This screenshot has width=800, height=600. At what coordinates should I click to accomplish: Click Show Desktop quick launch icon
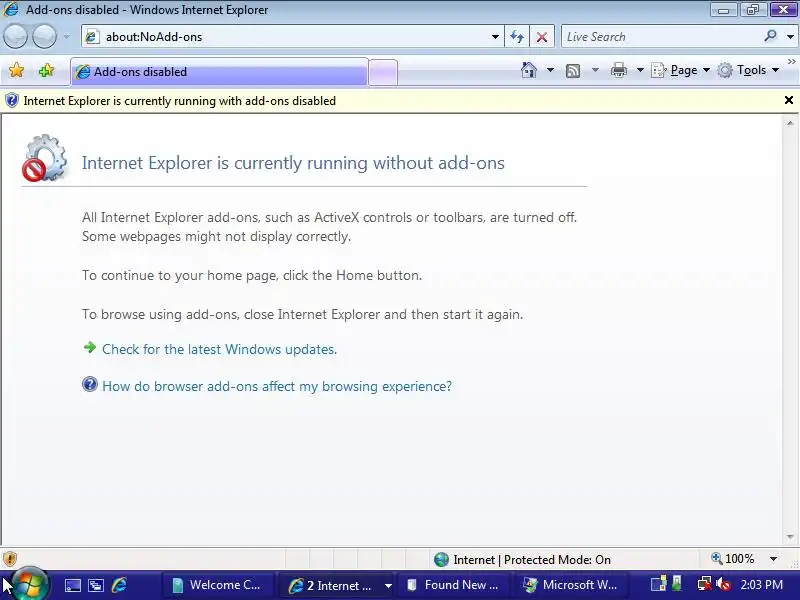[72, 586]
